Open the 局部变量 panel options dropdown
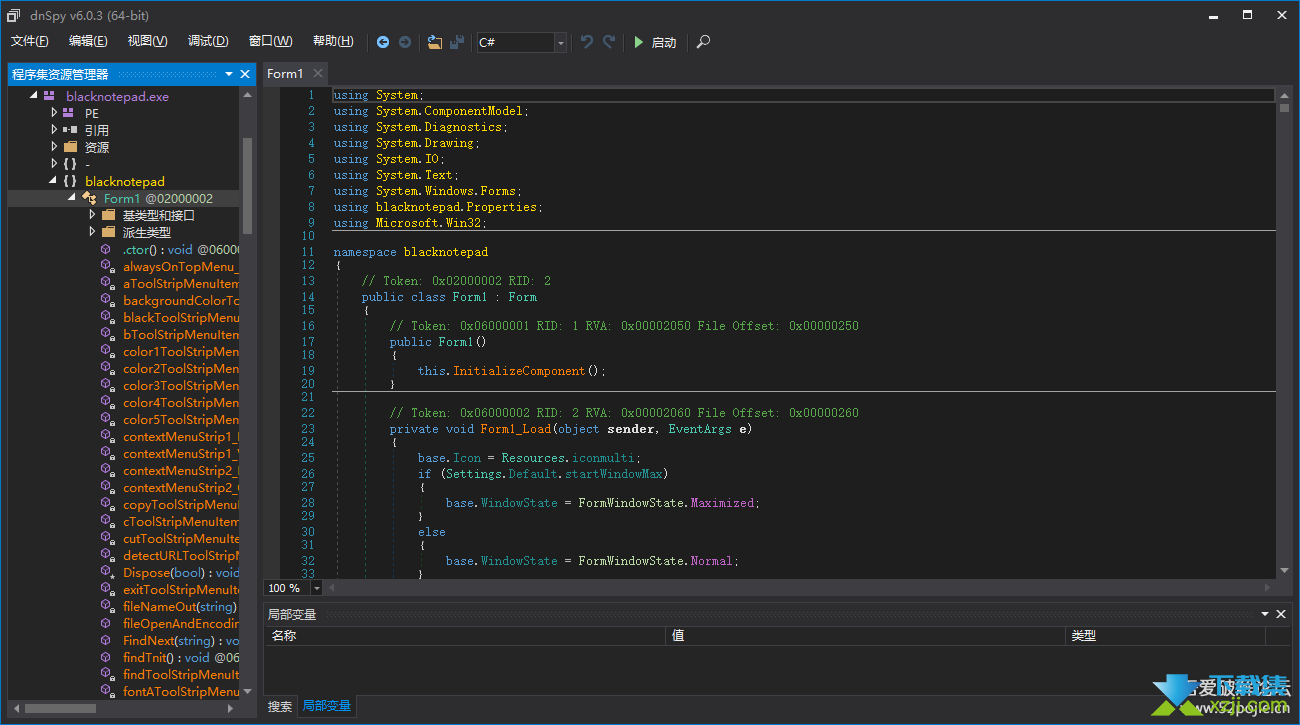This screenshot has height=725, width=1300. pyautogui.click(x=1265, y=614)
